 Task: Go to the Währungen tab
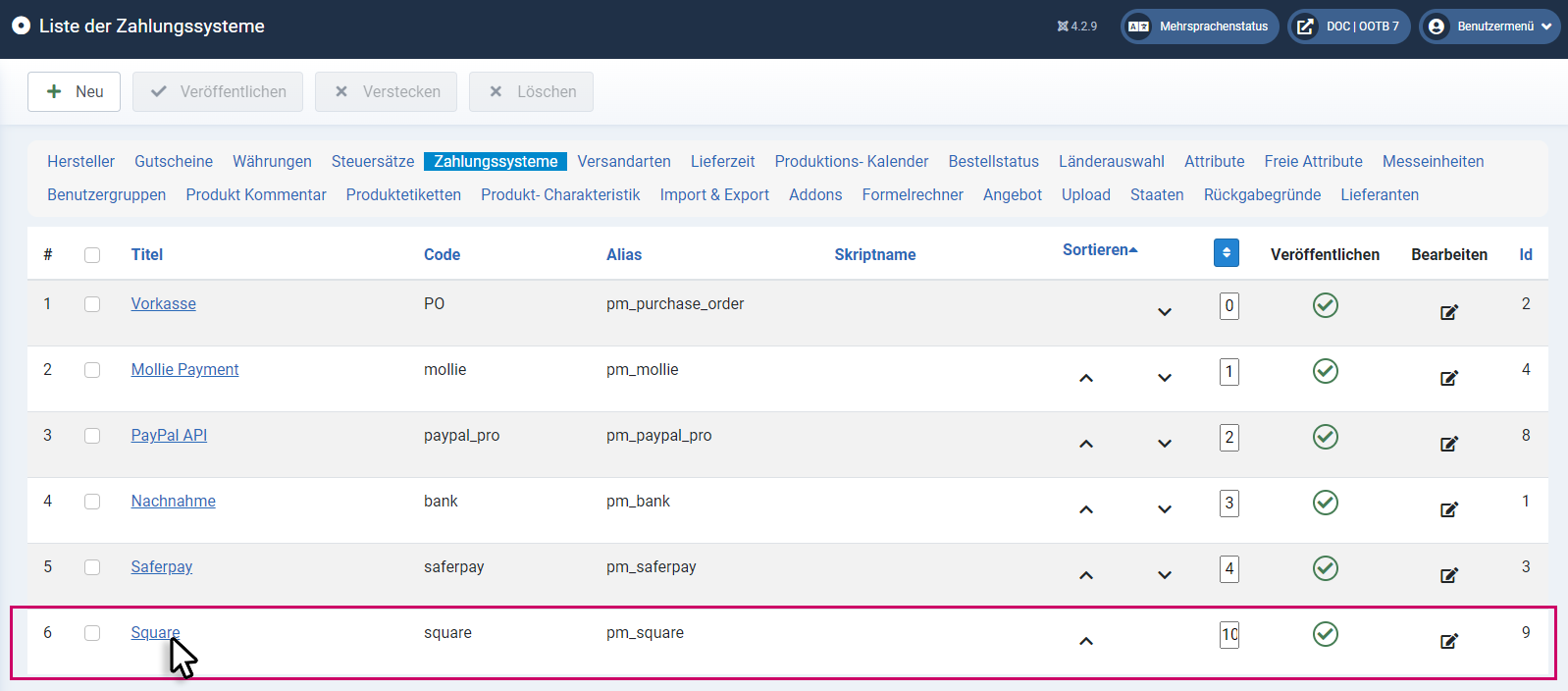pyautogui.click(x=272, y=161)
